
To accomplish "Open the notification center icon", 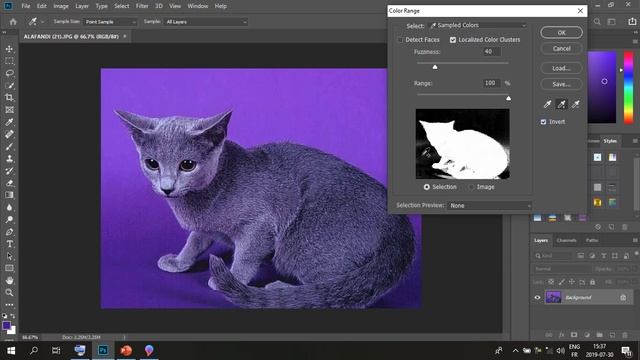I will pos(626,351).
